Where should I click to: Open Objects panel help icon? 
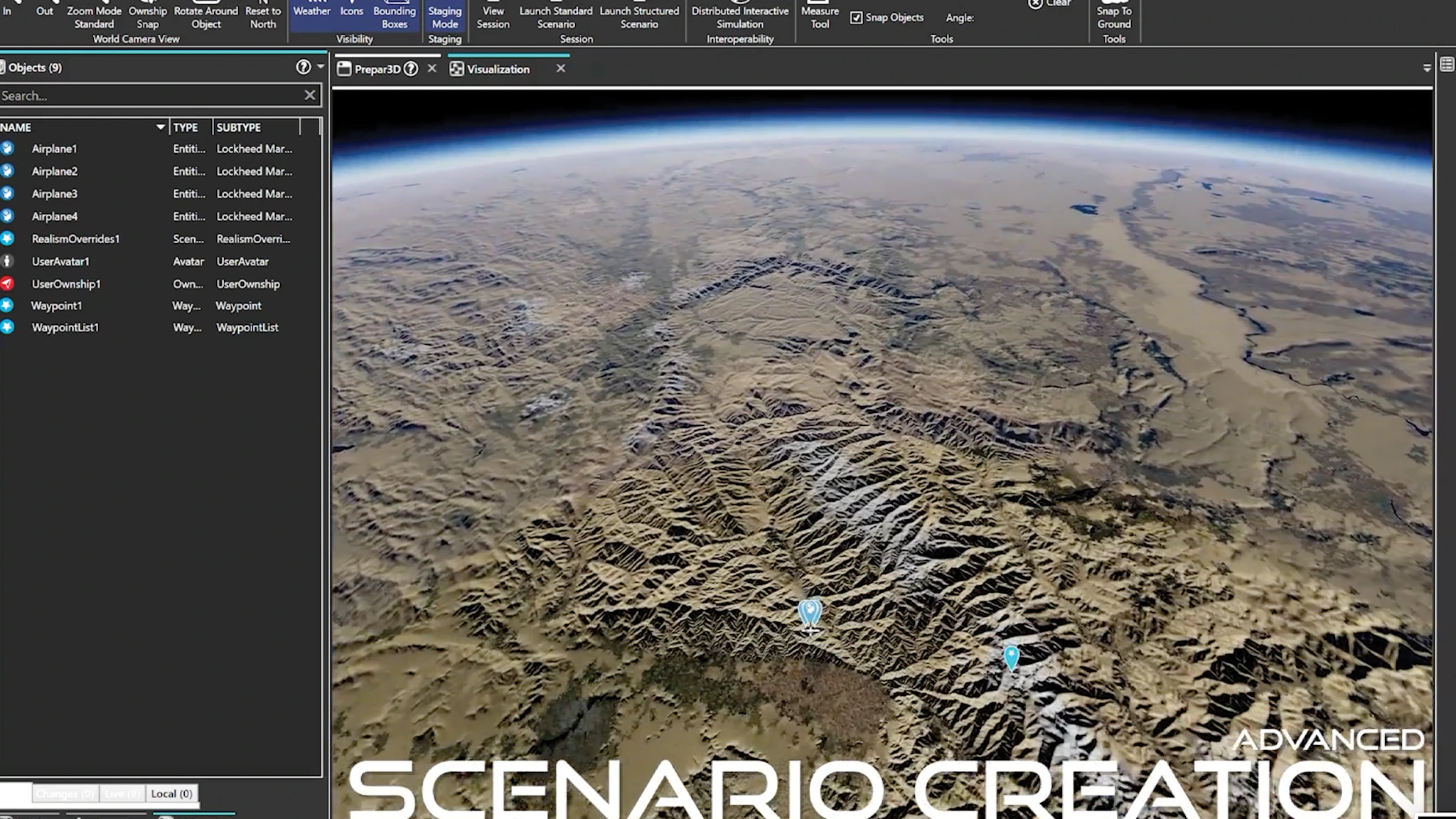tap(304, 67)
